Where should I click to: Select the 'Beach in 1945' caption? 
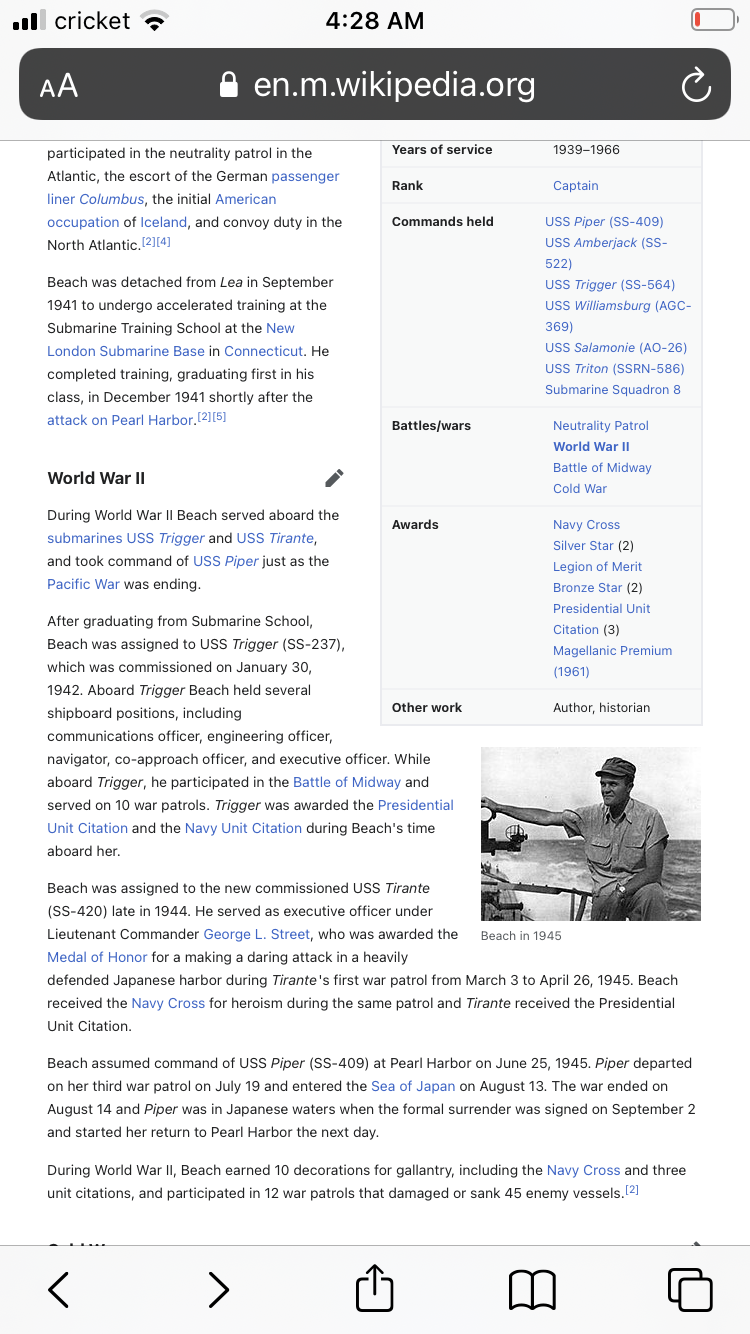pos(521,936)
